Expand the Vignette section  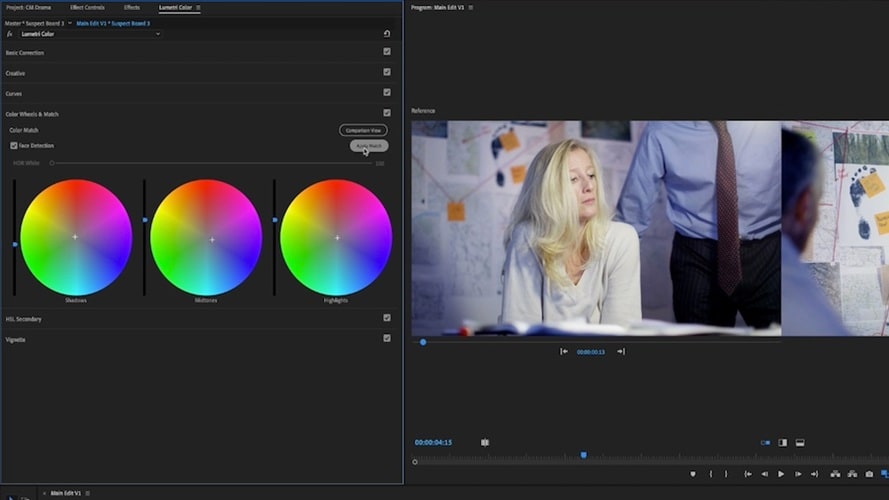click(15, 340)
